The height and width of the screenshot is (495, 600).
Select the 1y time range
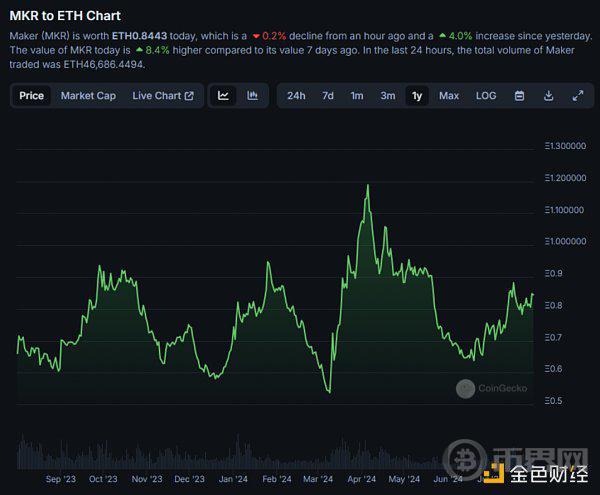[x=417, y=96]
